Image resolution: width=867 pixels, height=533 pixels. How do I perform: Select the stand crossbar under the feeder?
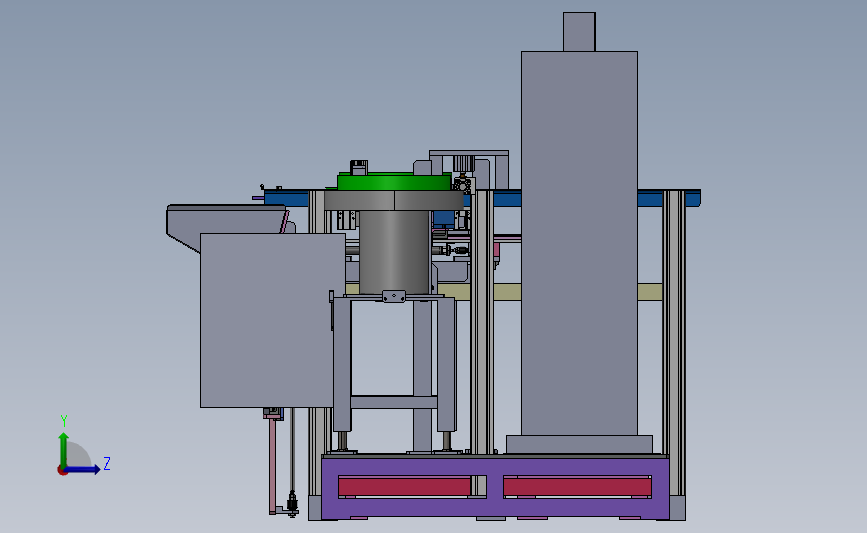point(394,403)
